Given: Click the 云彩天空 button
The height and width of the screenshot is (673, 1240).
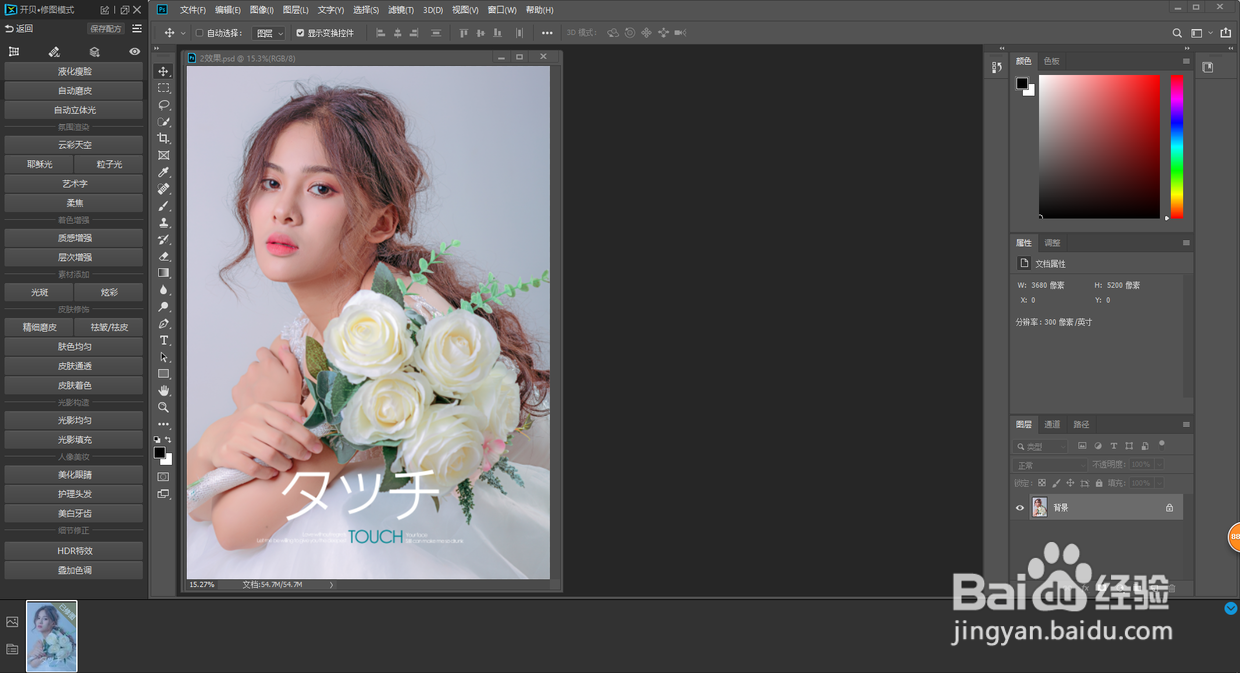Looking at the screenshot, I should pyautogui.click(x=74, y=145).
